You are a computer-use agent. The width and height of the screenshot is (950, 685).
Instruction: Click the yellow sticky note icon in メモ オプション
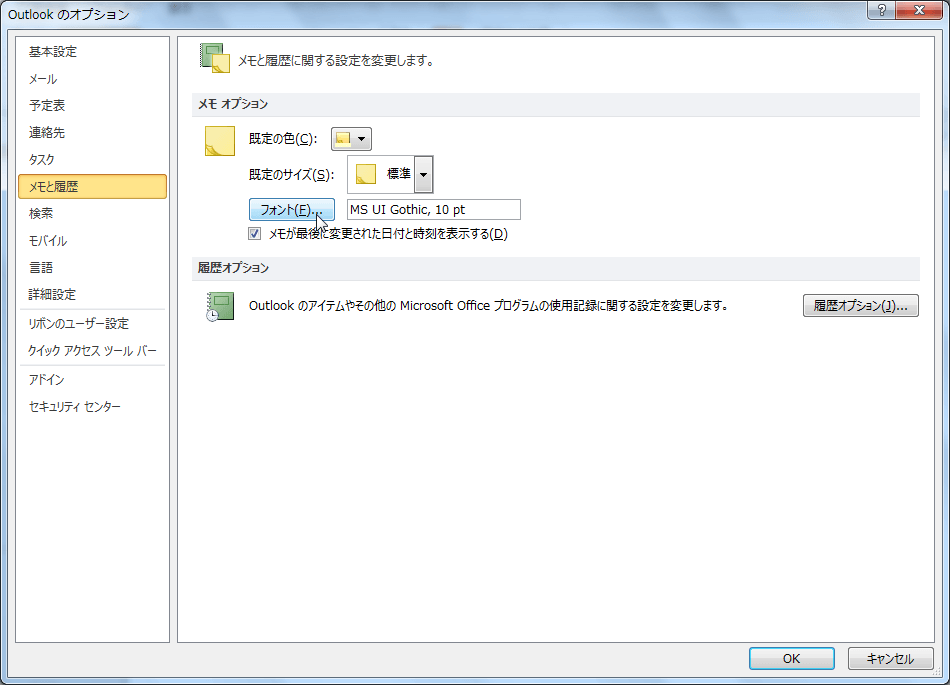pos(219,141)
